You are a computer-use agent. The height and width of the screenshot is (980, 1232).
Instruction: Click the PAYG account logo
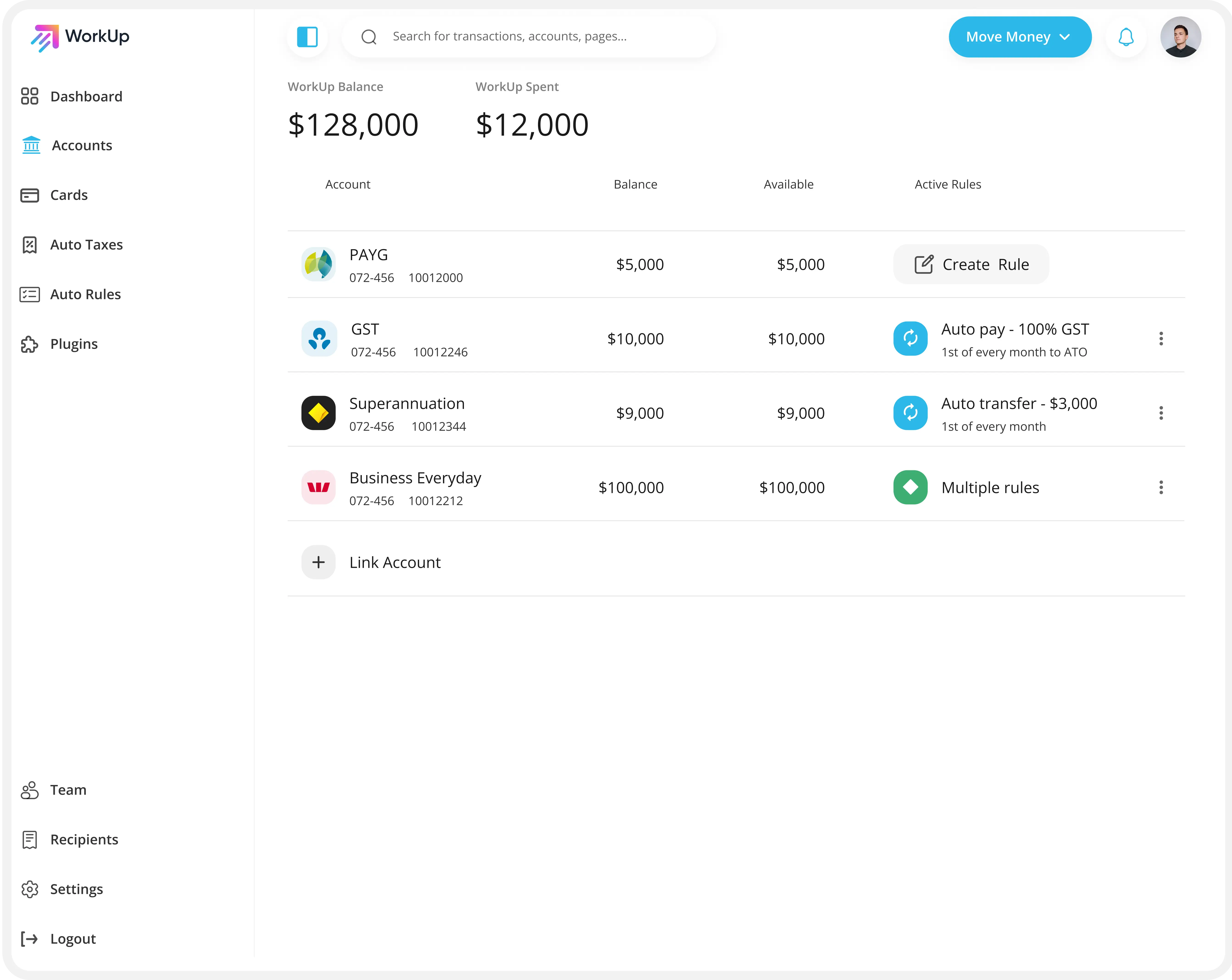click(x=318, y=264)
